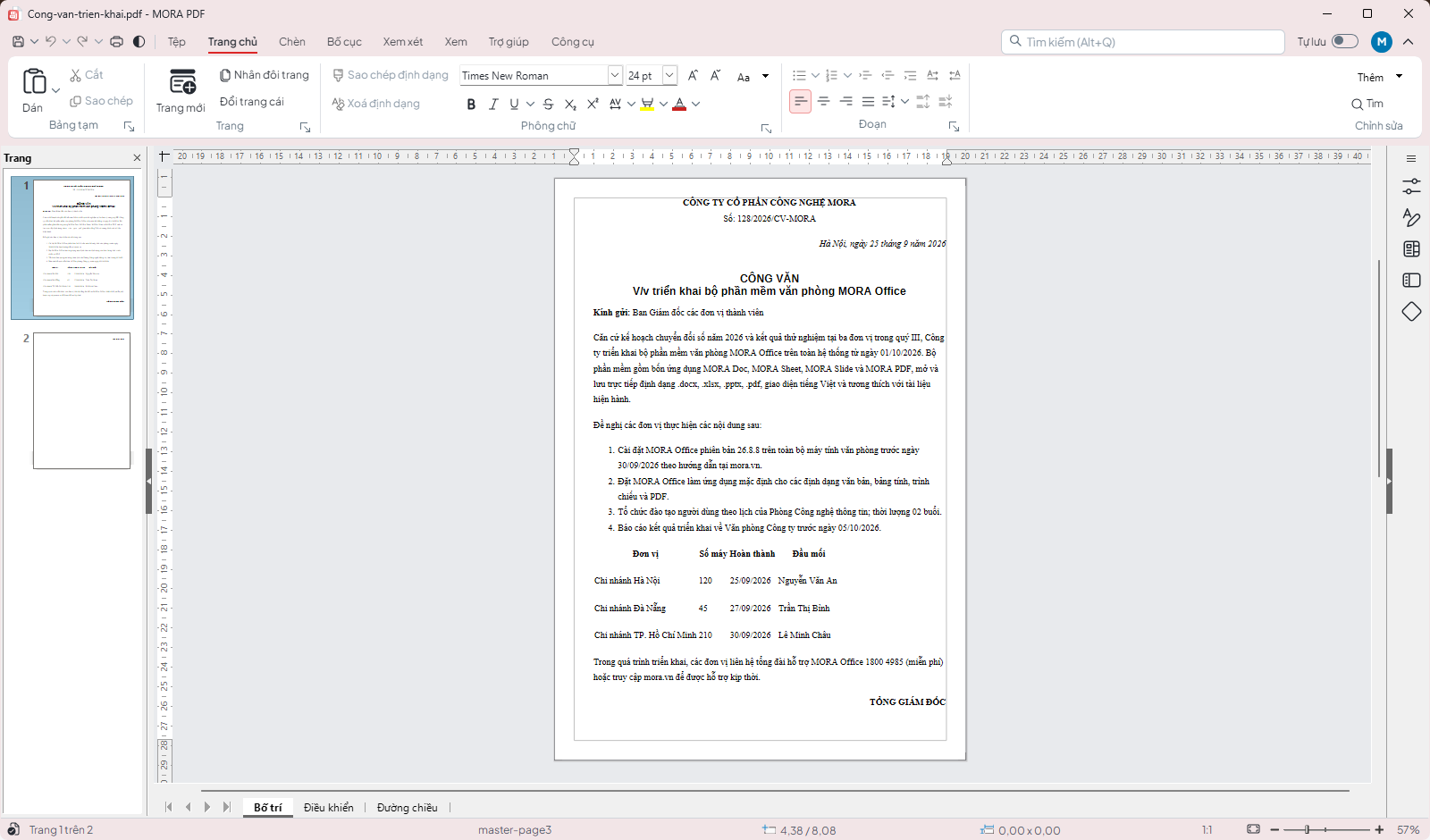This screenshot has height=840, width=1430.
Task: Open the Chèn ribbon tab
Action: pos(291,42)
